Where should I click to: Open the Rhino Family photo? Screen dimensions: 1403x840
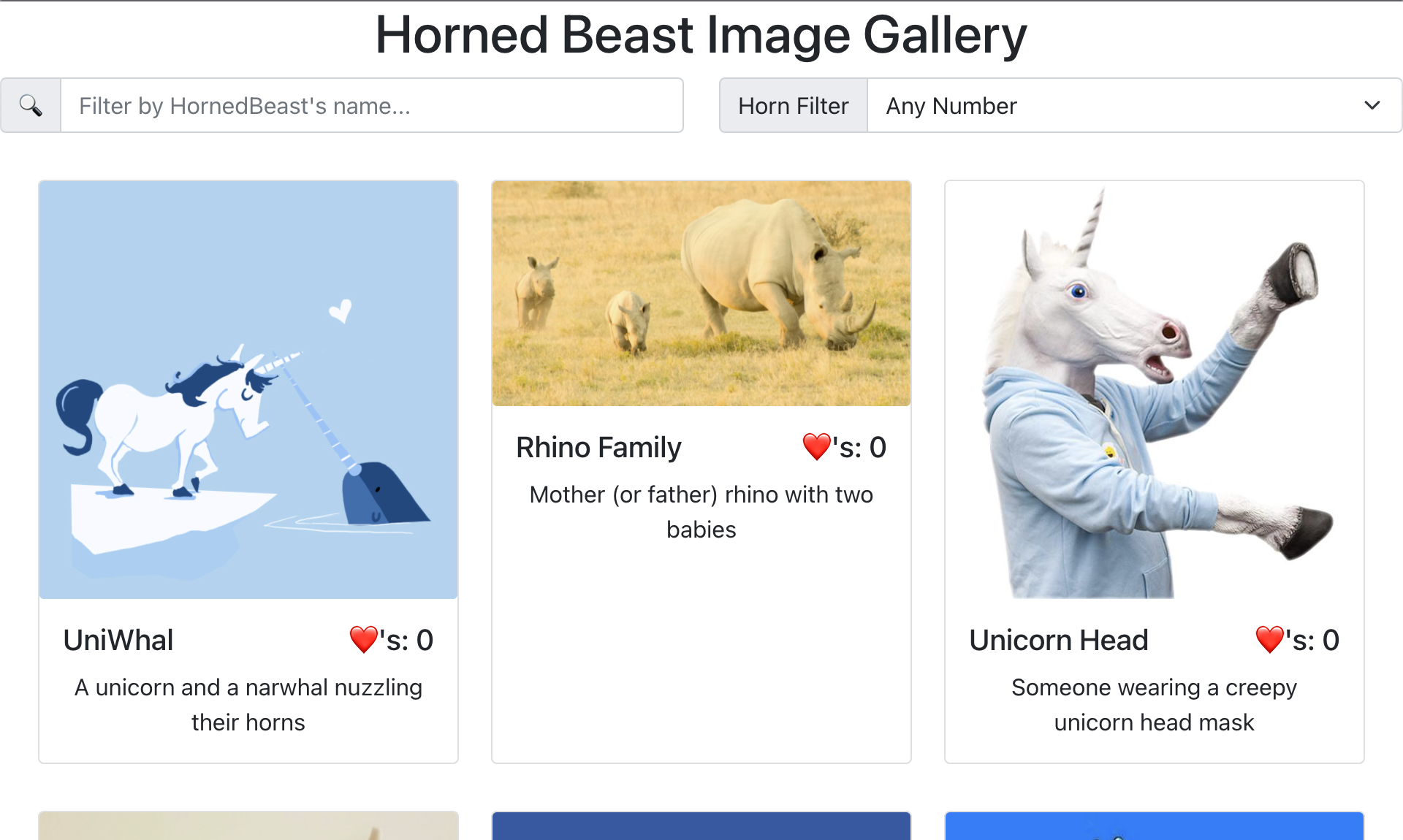[x=701, y=294]
